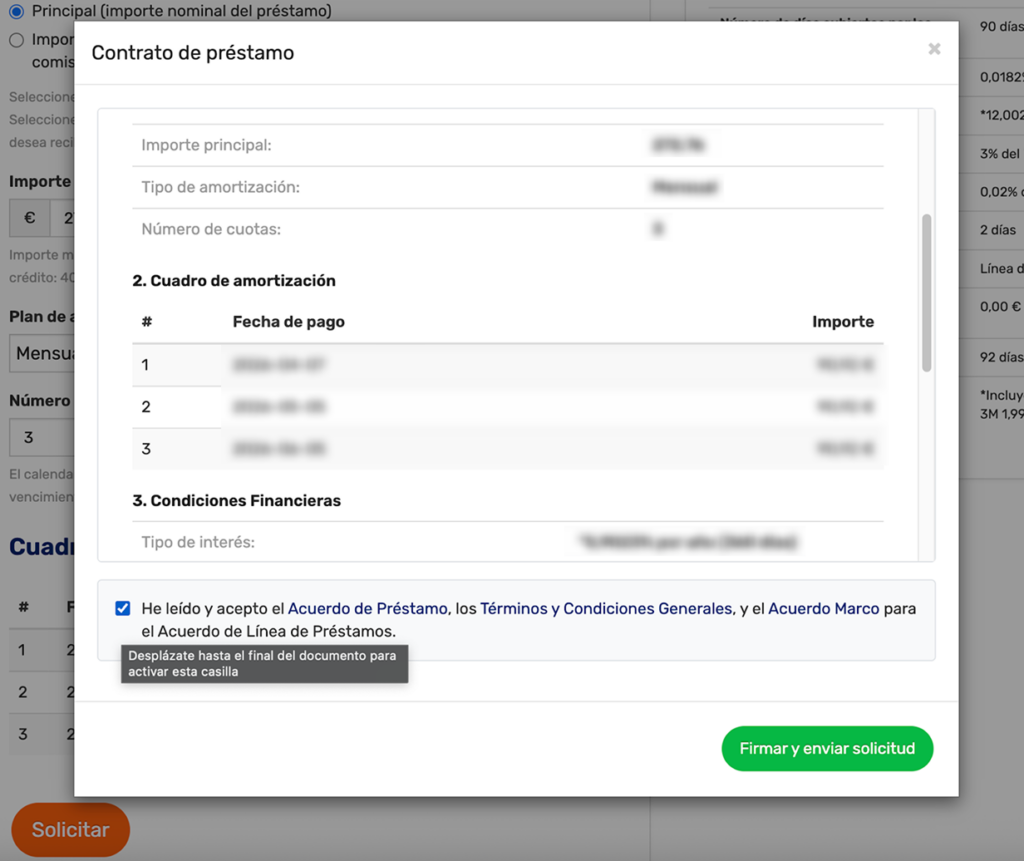This screenshot has width=1024, height=861.
Task: Open the Términos y Condiciones Generales link
Action: [x=606, y=608]
